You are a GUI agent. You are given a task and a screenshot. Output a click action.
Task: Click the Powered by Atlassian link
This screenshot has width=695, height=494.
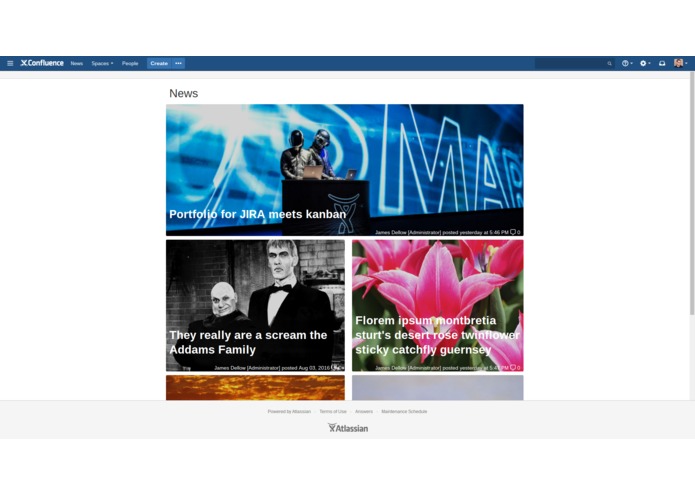(289, 412)
